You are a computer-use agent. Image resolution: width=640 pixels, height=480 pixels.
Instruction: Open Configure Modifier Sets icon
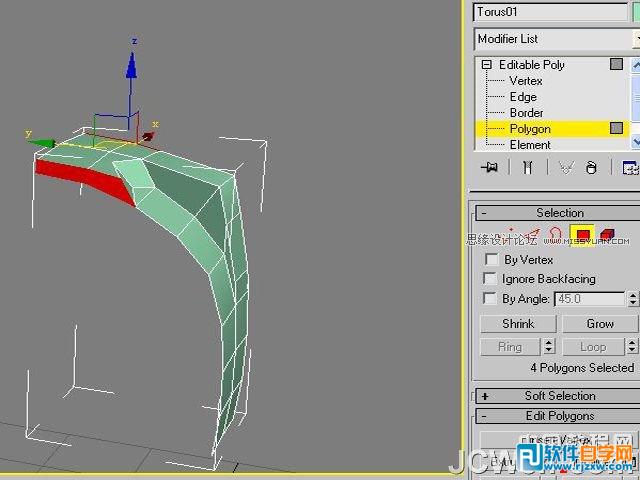tap(630, 167)
